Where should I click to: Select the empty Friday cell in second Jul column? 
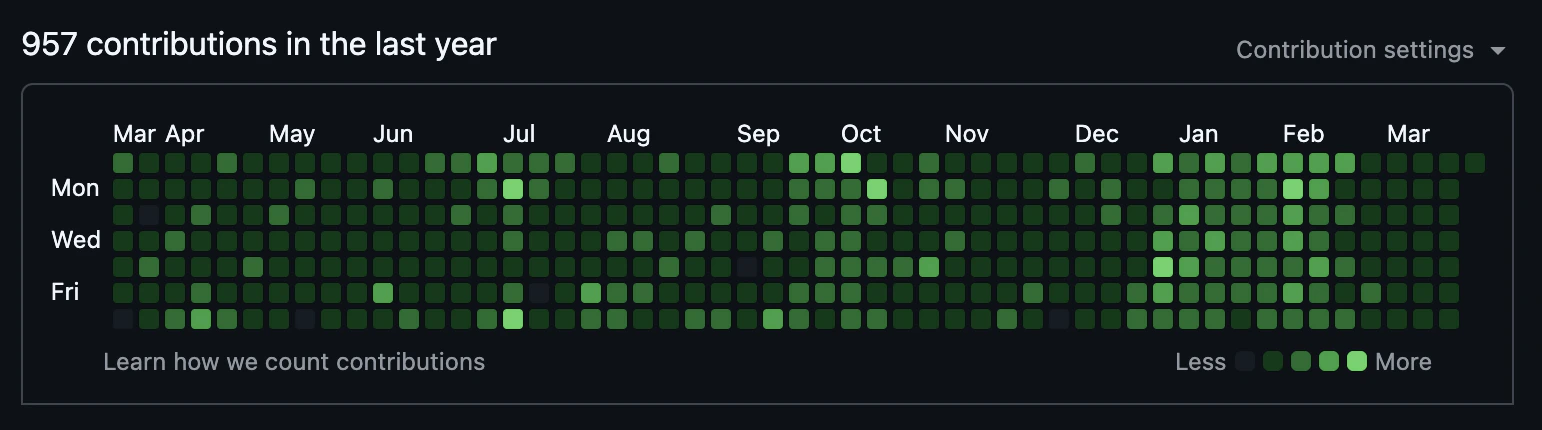539,293
